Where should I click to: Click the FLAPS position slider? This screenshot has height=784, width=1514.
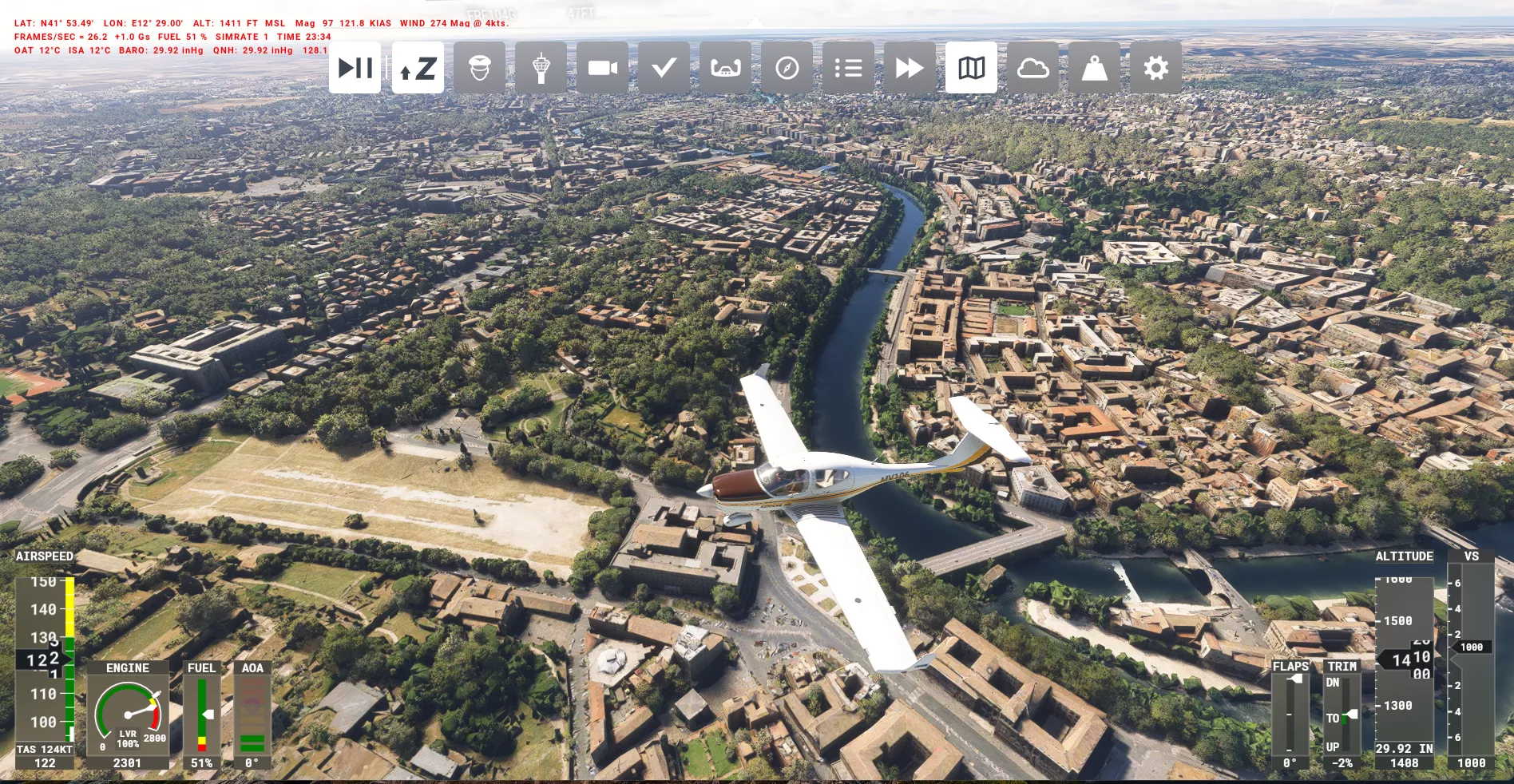[1290, 714]
